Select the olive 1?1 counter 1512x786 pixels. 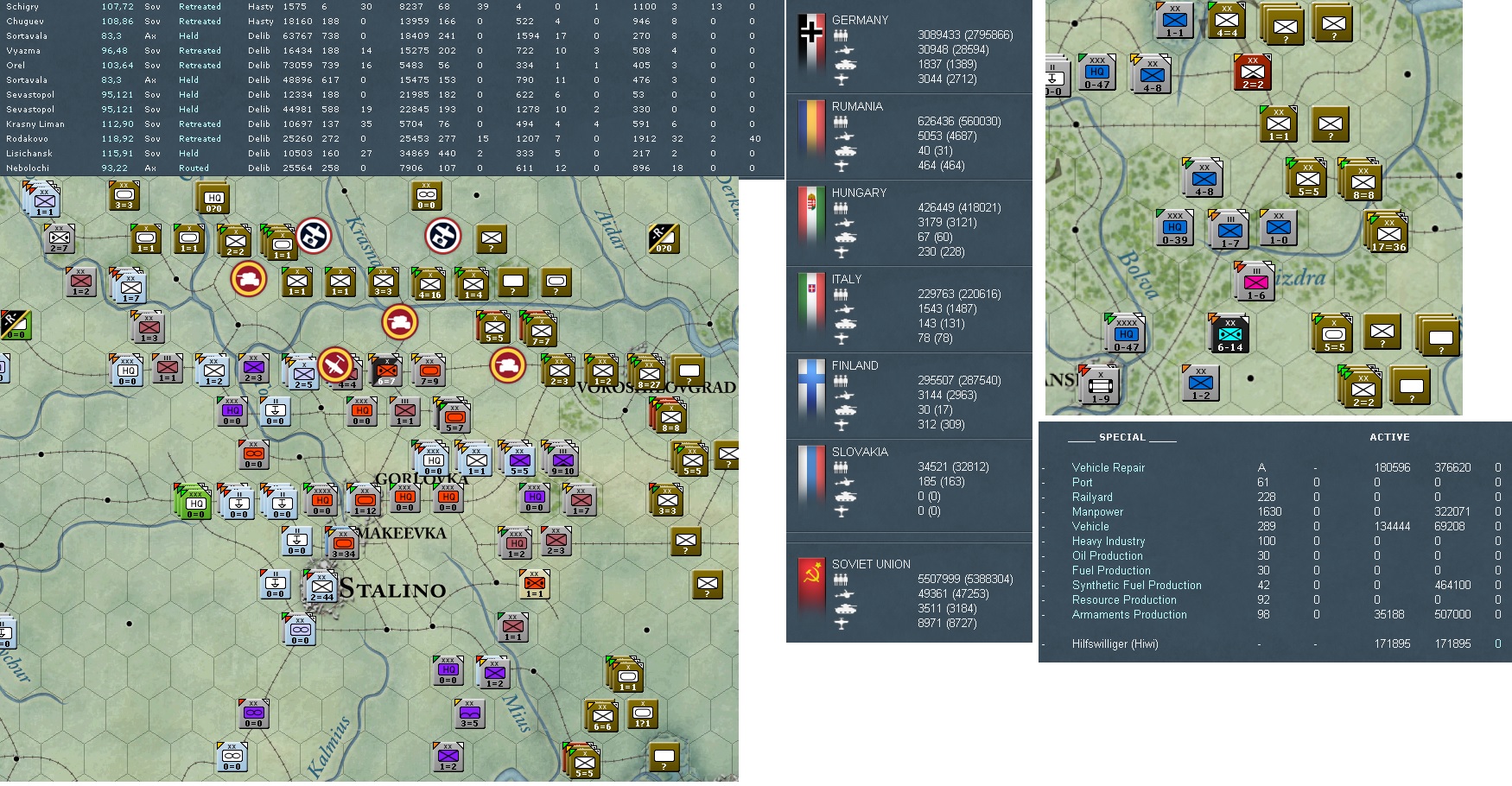(642, 714)
